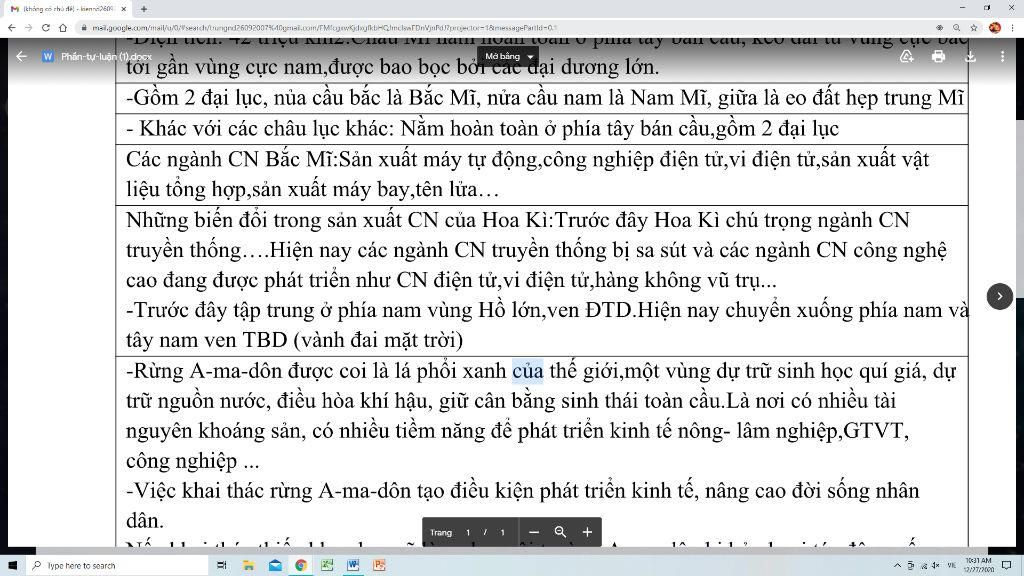The image size is (1024, 576).
Task: Open PowerPoint from the taskbar
Action: point(379,566)
